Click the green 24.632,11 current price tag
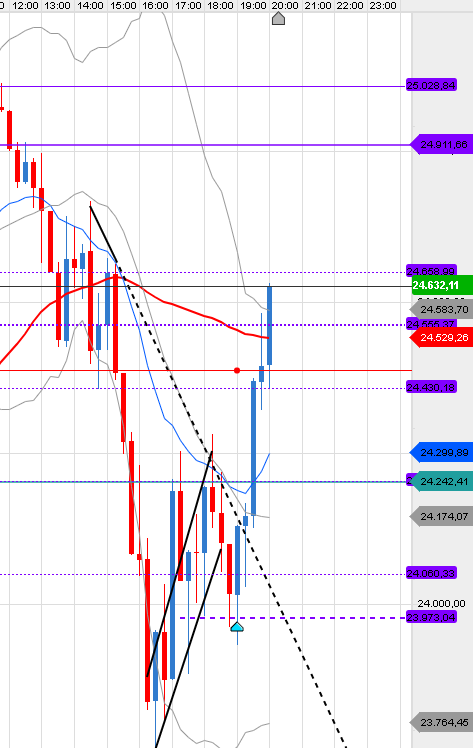Screen dimensions: 473x748 (442, 285)
